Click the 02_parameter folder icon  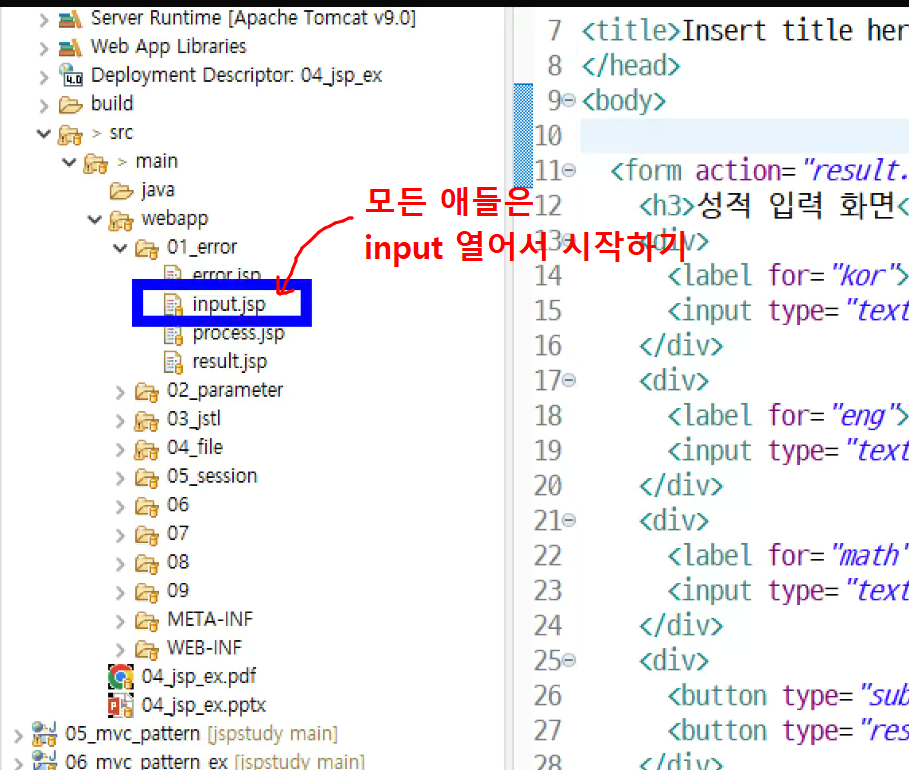147,393
